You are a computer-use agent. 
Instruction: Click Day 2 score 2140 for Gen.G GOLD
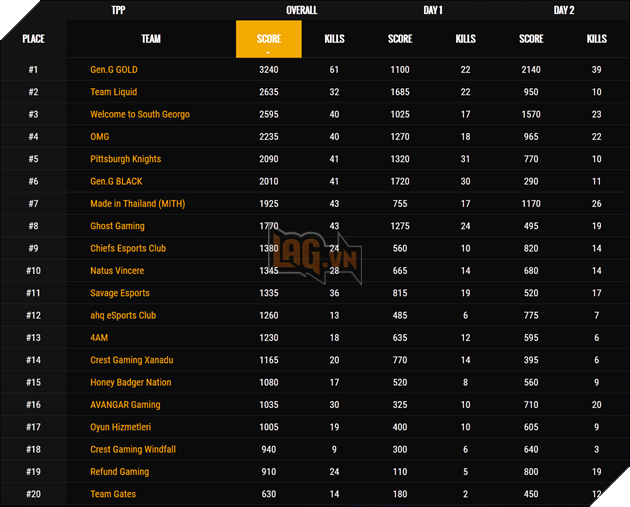coord(531,70)
